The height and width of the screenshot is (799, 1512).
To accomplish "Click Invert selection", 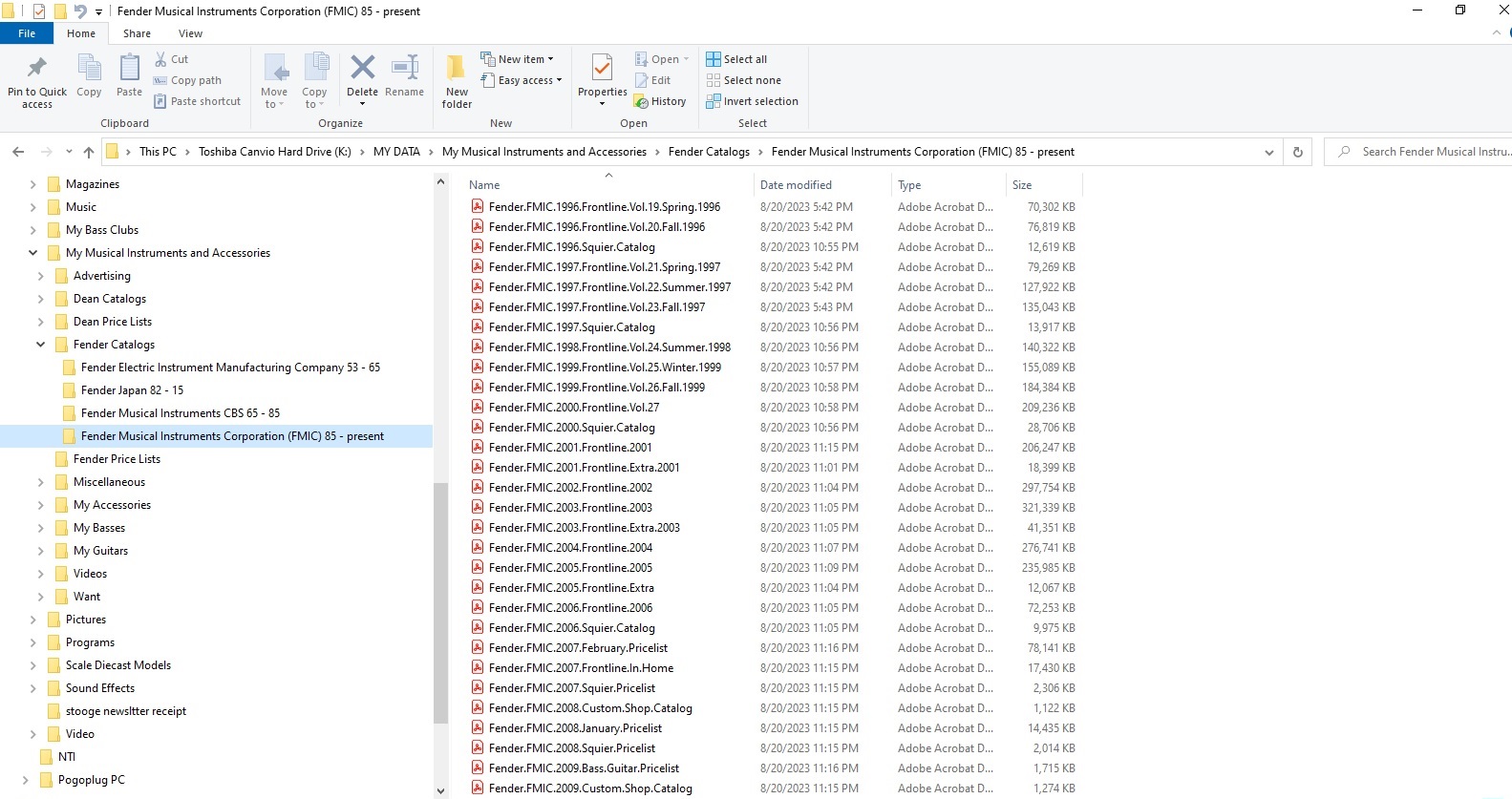I will tap(752, 101).
